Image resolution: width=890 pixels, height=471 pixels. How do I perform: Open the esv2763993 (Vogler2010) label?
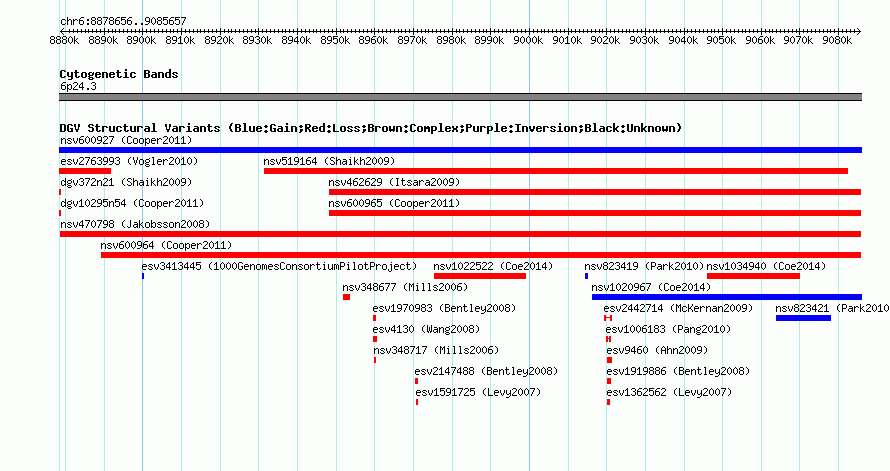click(x=129, y=161)
